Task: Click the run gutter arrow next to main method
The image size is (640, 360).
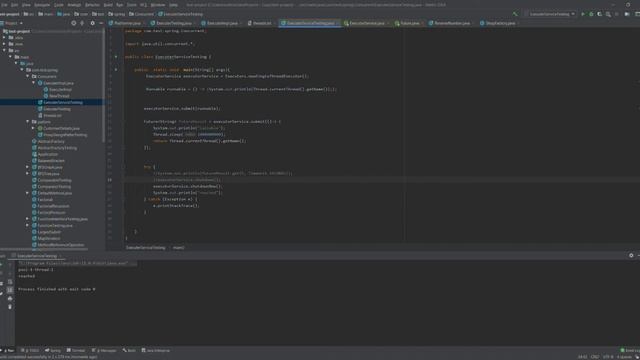Action: (116, 70)
